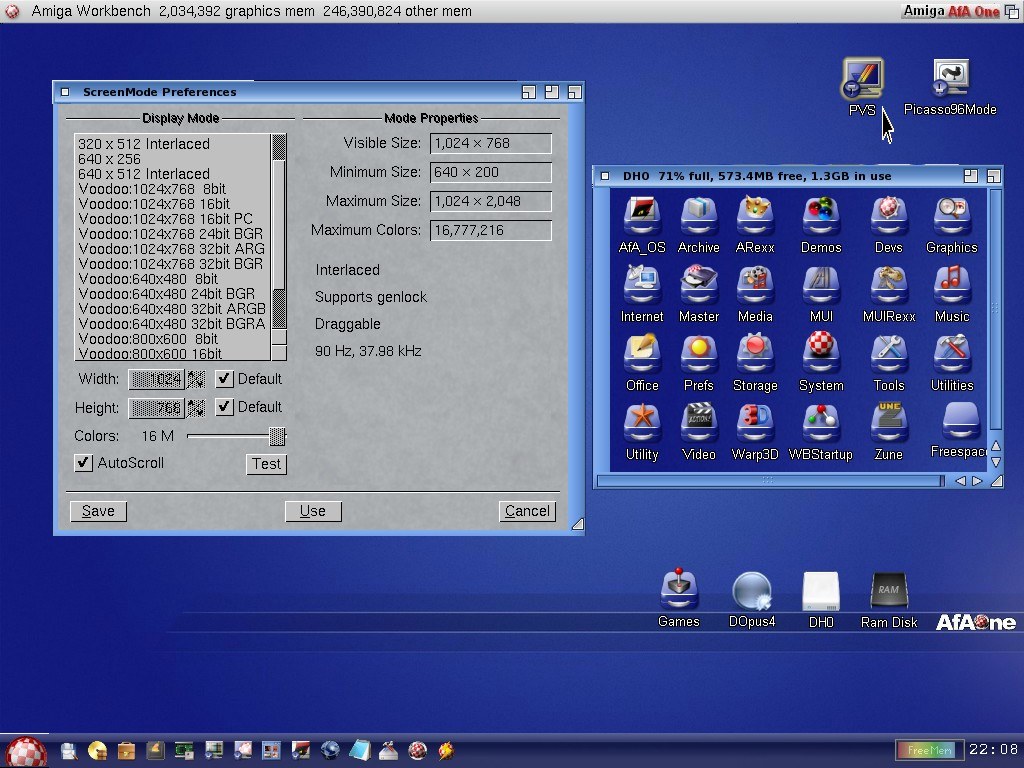Viewport: 1024px width, 768px height.
Task: Toggle the Width Default checkbox
Action: [x=225, y=379]
